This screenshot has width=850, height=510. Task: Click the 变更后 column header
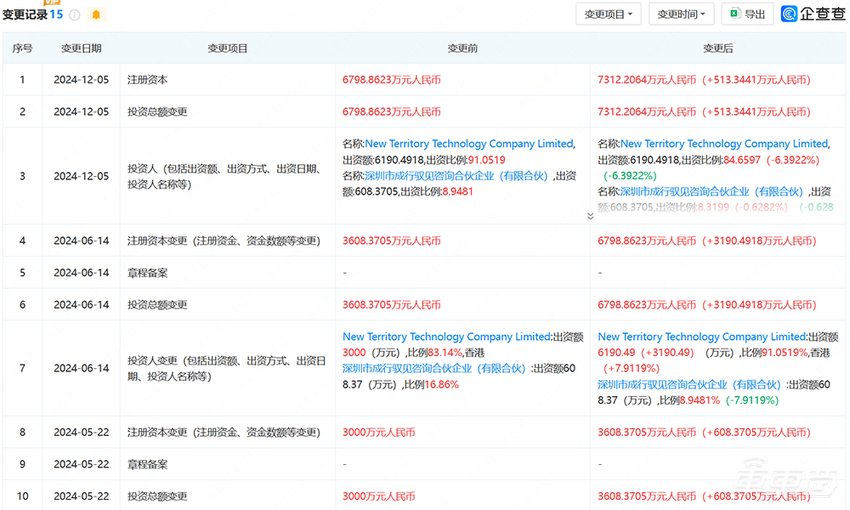coord(718,48)
